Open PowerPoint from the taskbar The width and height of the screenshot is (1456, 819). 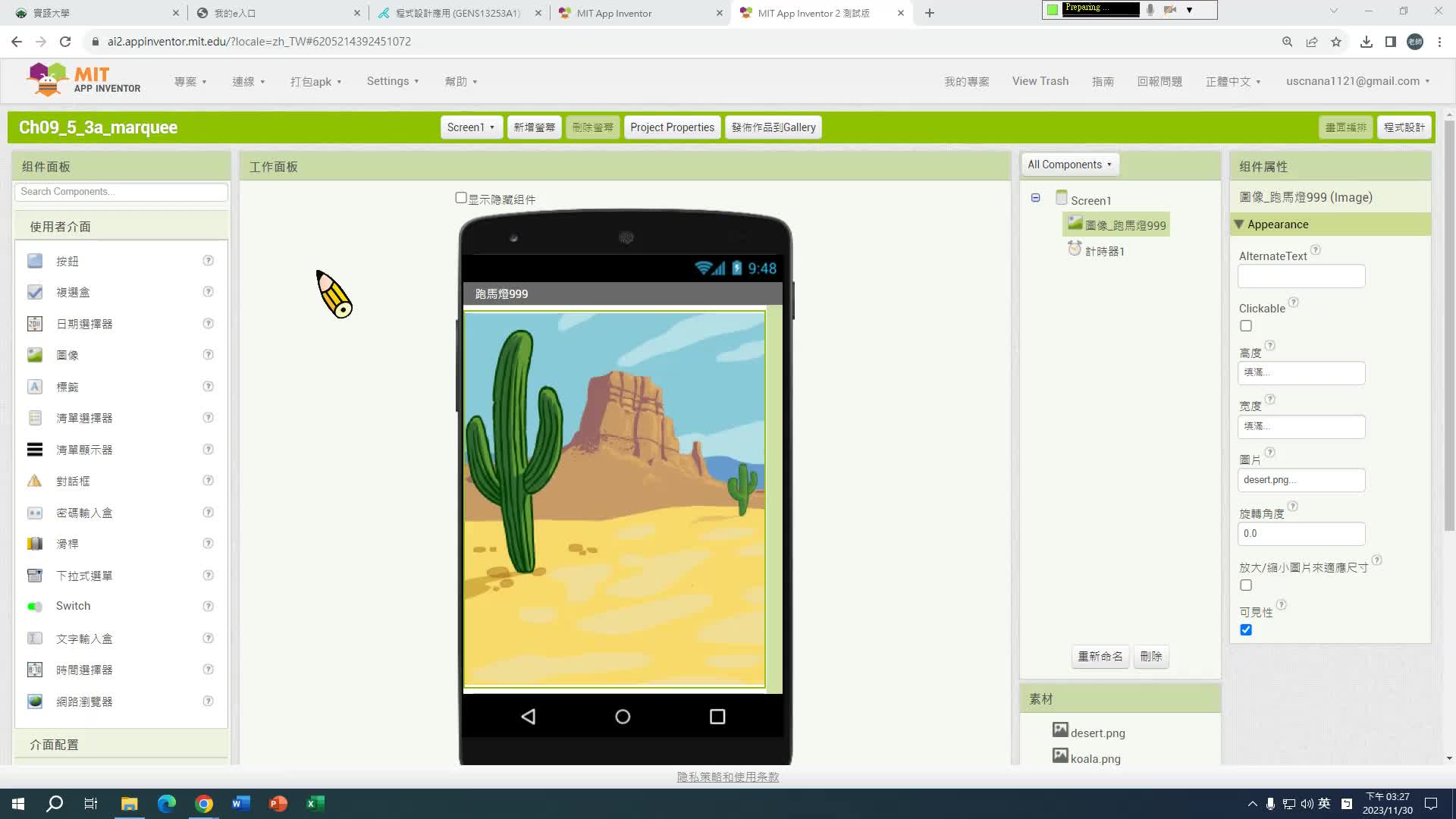[278, 804]
